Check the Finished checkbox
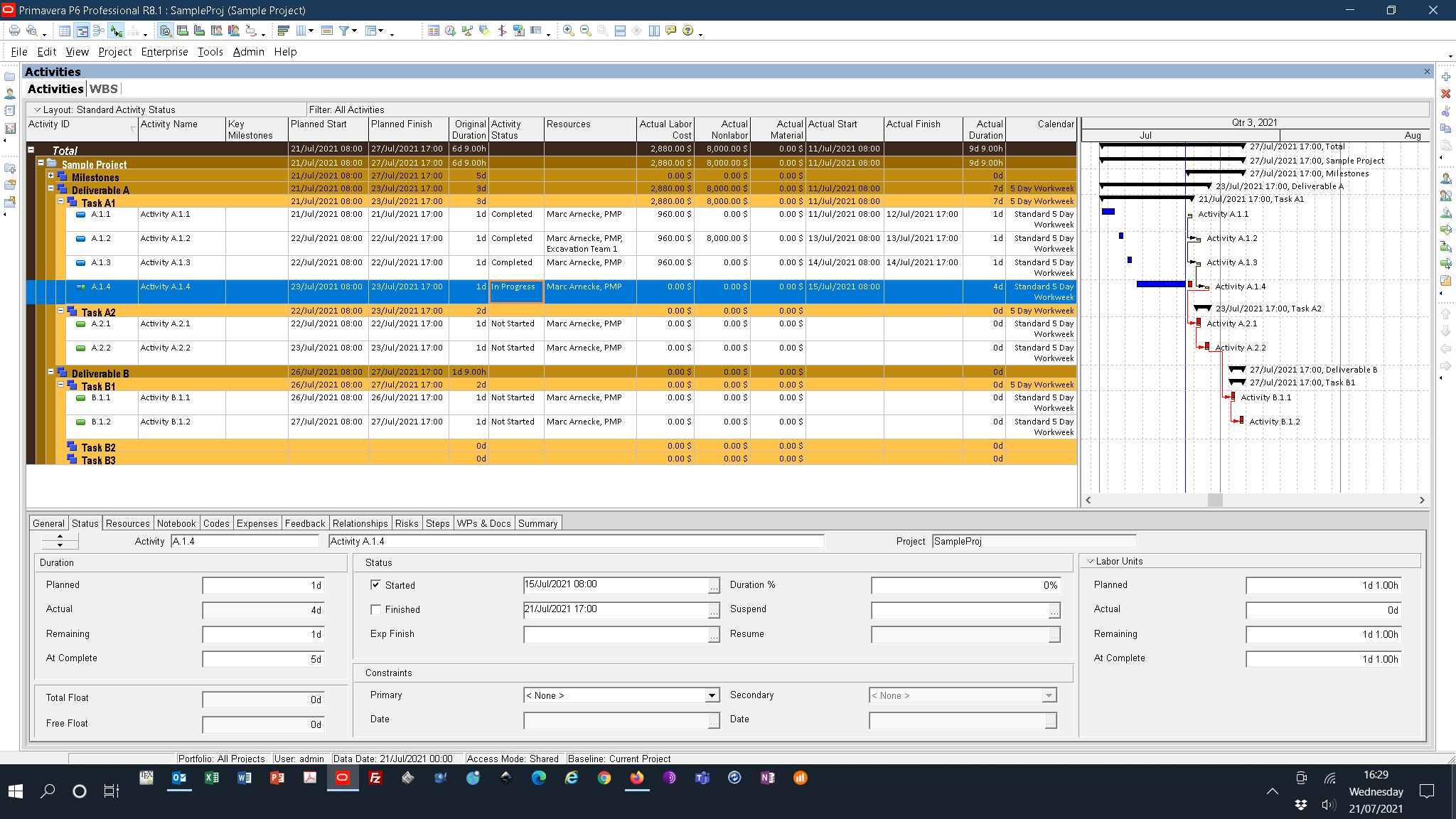Viewport: 1456px width, 819px height. pos(375,609)
